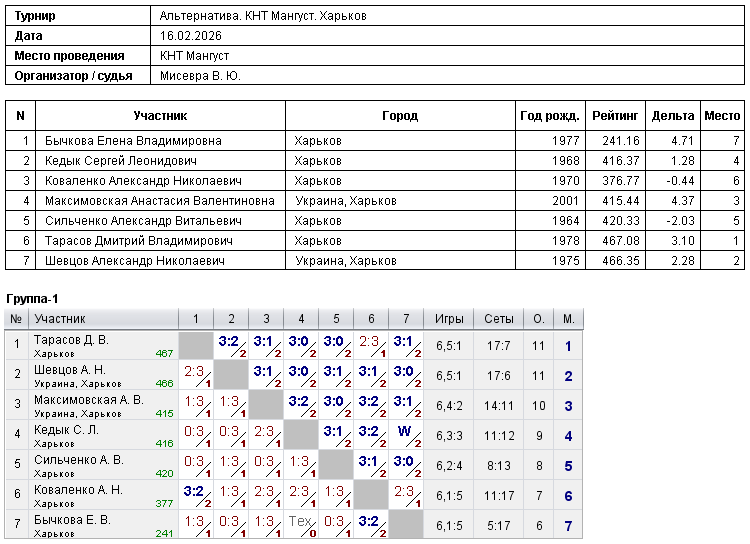Select the Место column header
Image resolution: width=750 pixels, height=544 pixels.
pyautogui.click(x=722, y=116)
